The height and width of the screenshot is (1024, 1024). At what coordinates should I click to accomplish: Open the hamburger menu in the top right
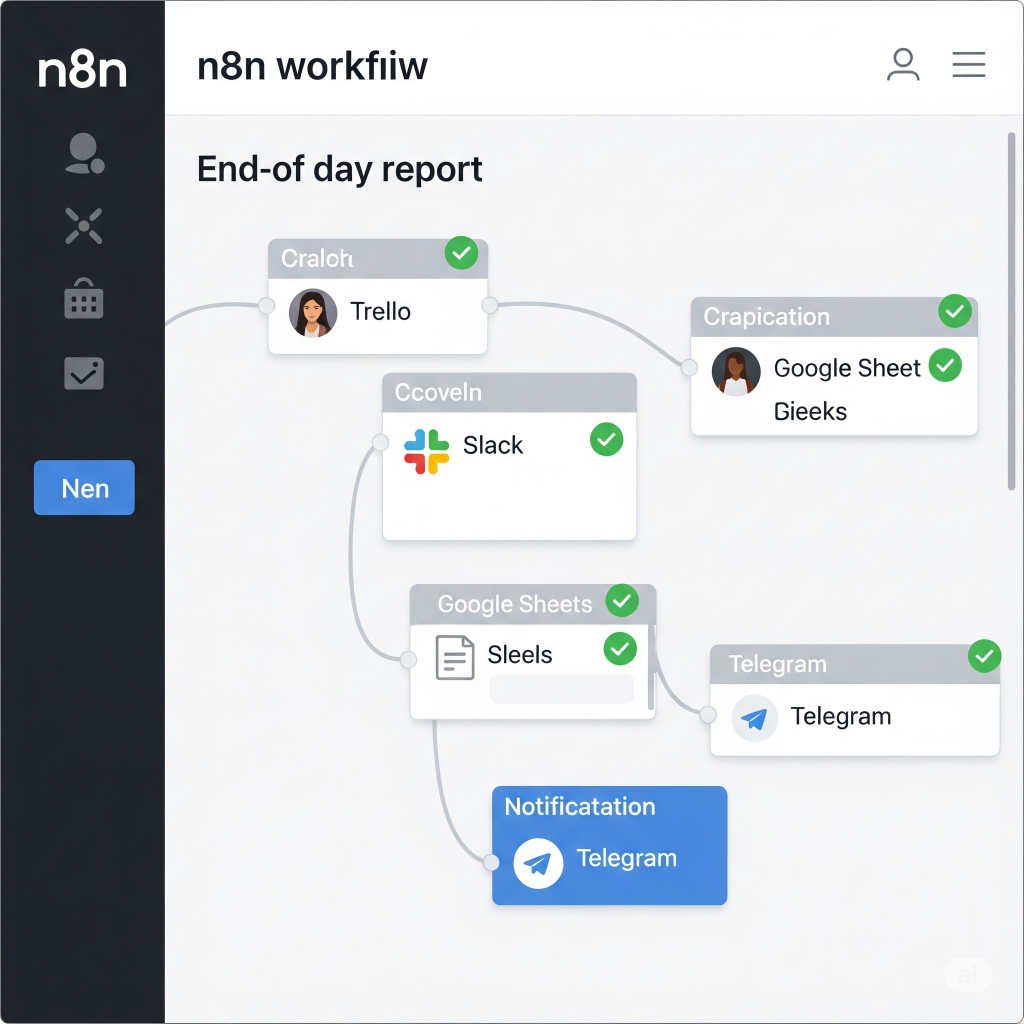point(968,64)
